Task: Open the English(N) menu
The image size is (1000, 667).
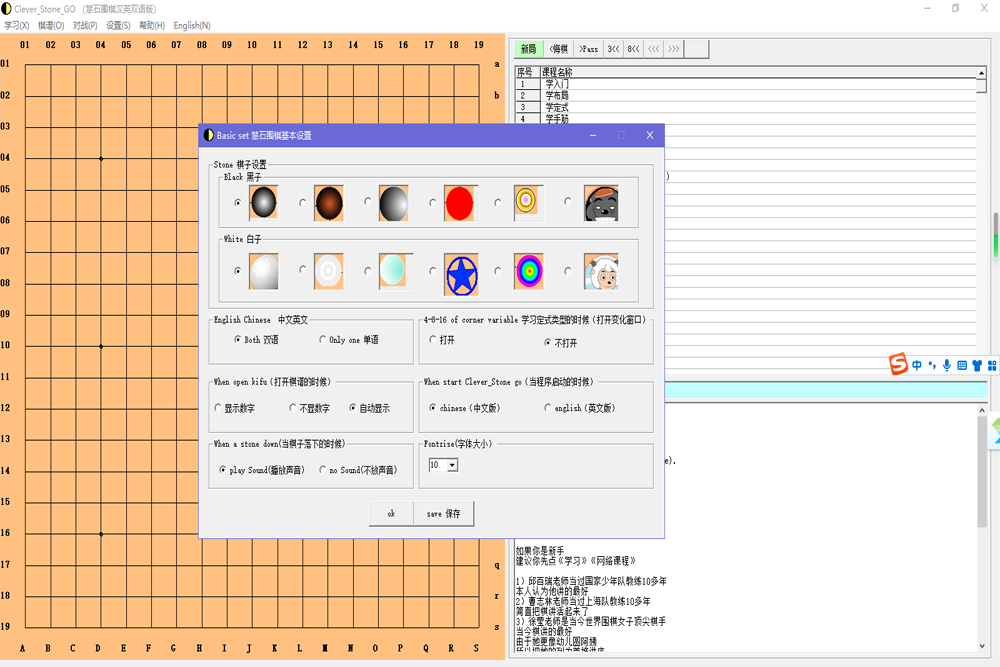Action: [192, 25]
